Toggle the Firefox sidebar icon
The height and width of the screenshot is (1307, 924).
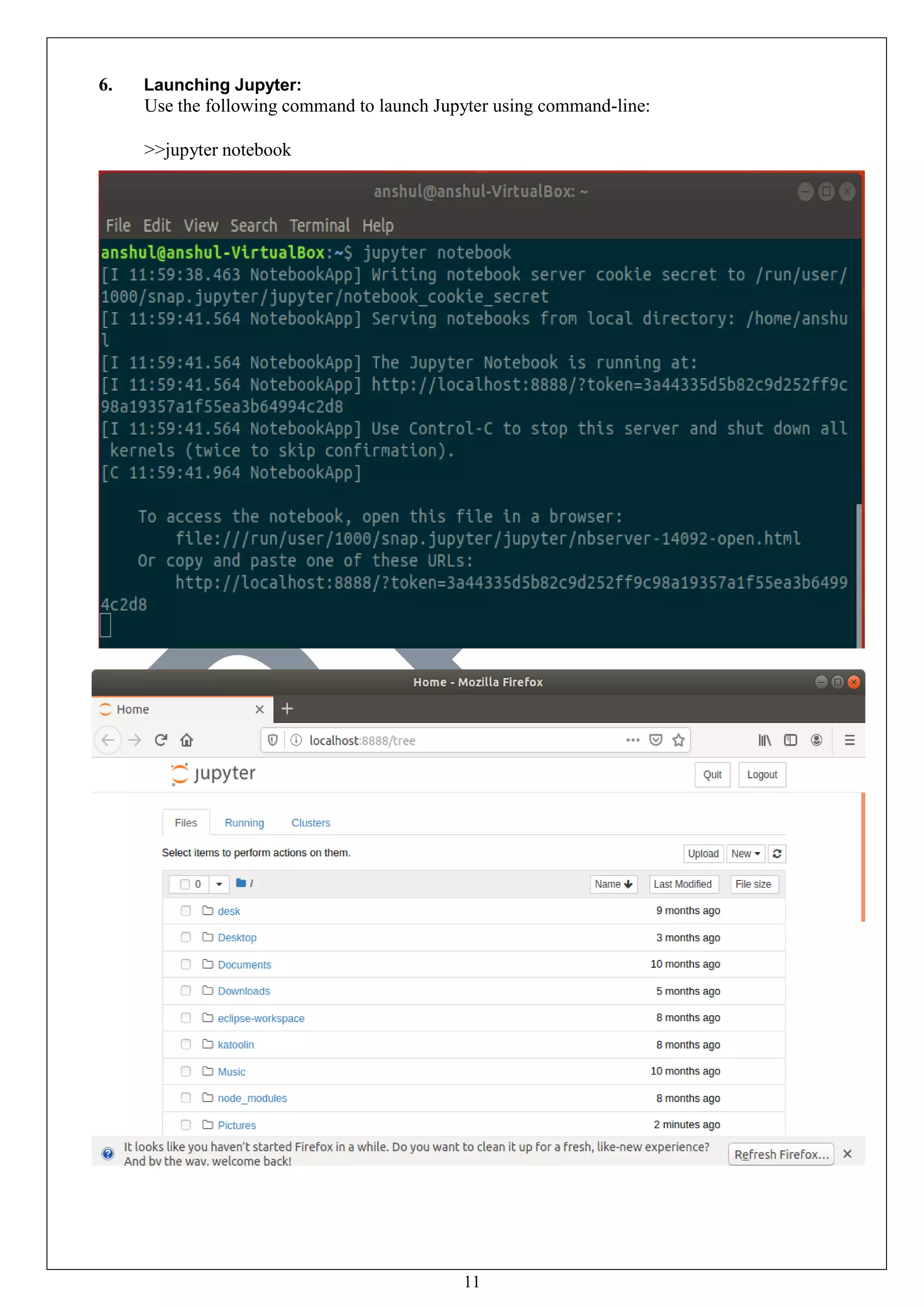point(790,740)
